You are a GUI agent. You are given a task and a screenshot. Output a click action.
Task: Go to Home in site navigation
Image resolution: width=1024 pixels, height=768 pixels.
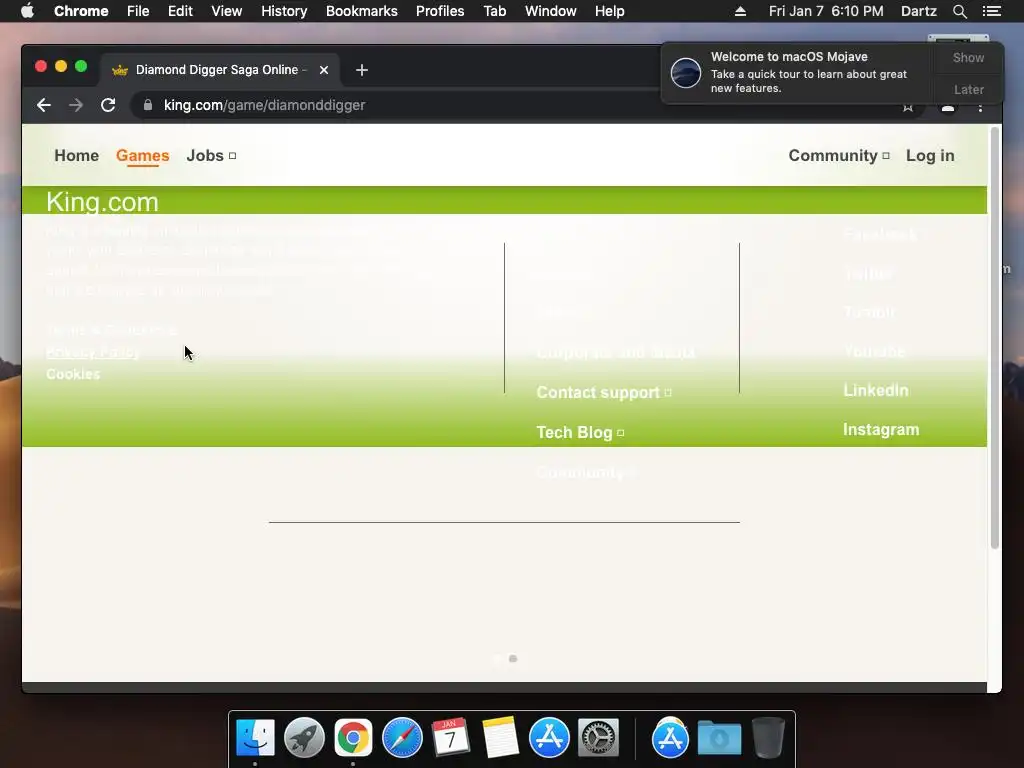pyautogui.click(x=76, y=155)
